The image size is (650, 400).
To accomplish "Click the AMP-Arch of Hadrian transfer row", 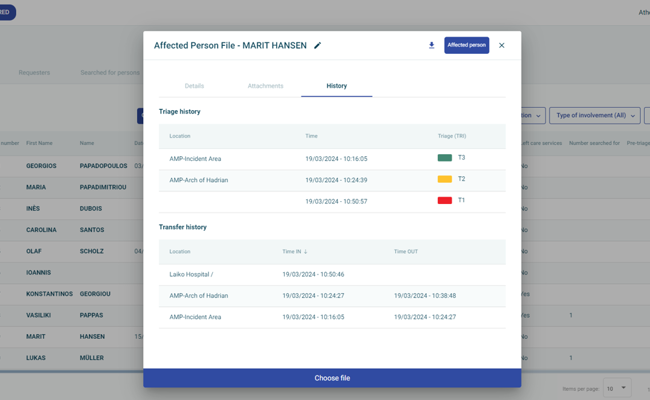I will click(x=332, y=296).
